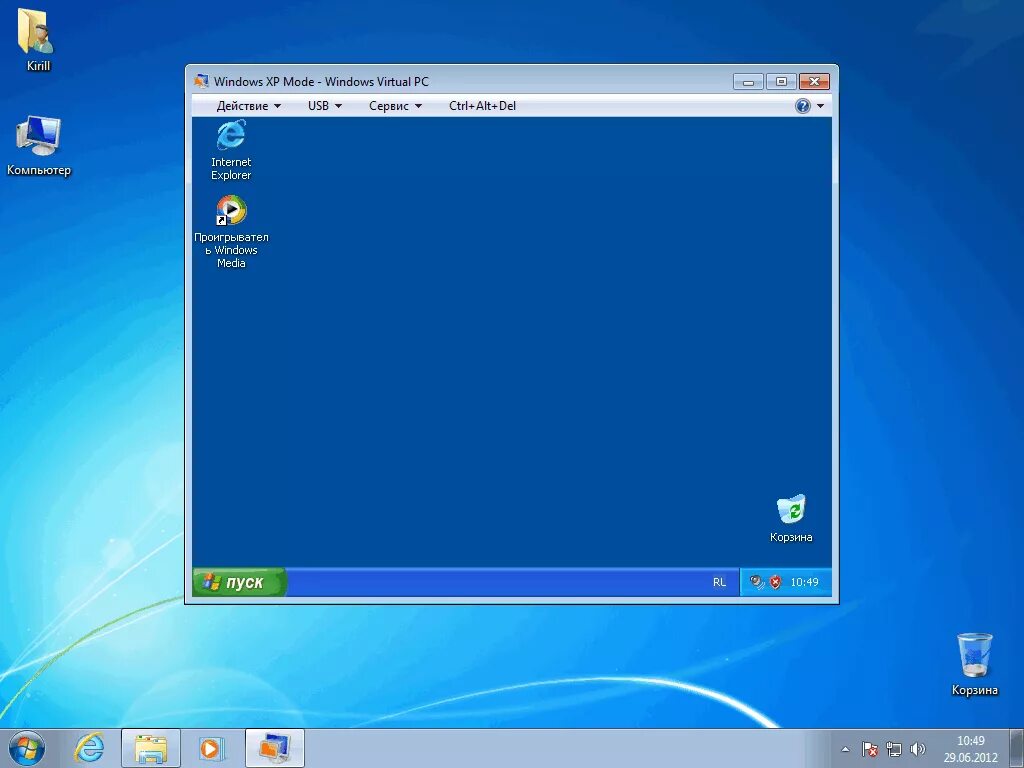The height and width of the screenshot is (768, 1024).
Task: Click the red security shield icon in XP tray
Action: (x=775, y=582)
